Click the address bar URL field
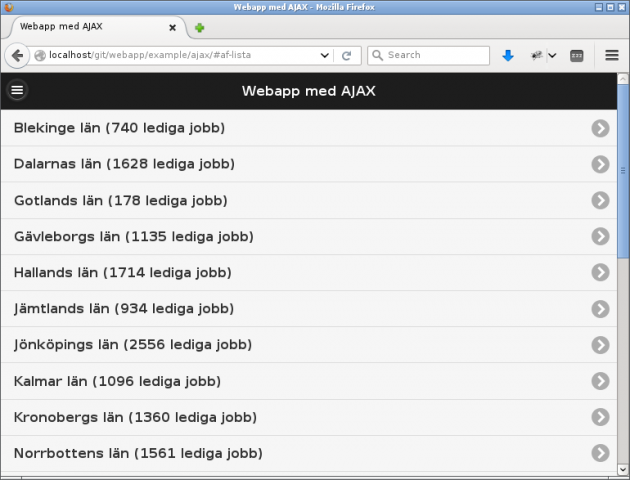The image size is (630, 480). click(183, 55)
